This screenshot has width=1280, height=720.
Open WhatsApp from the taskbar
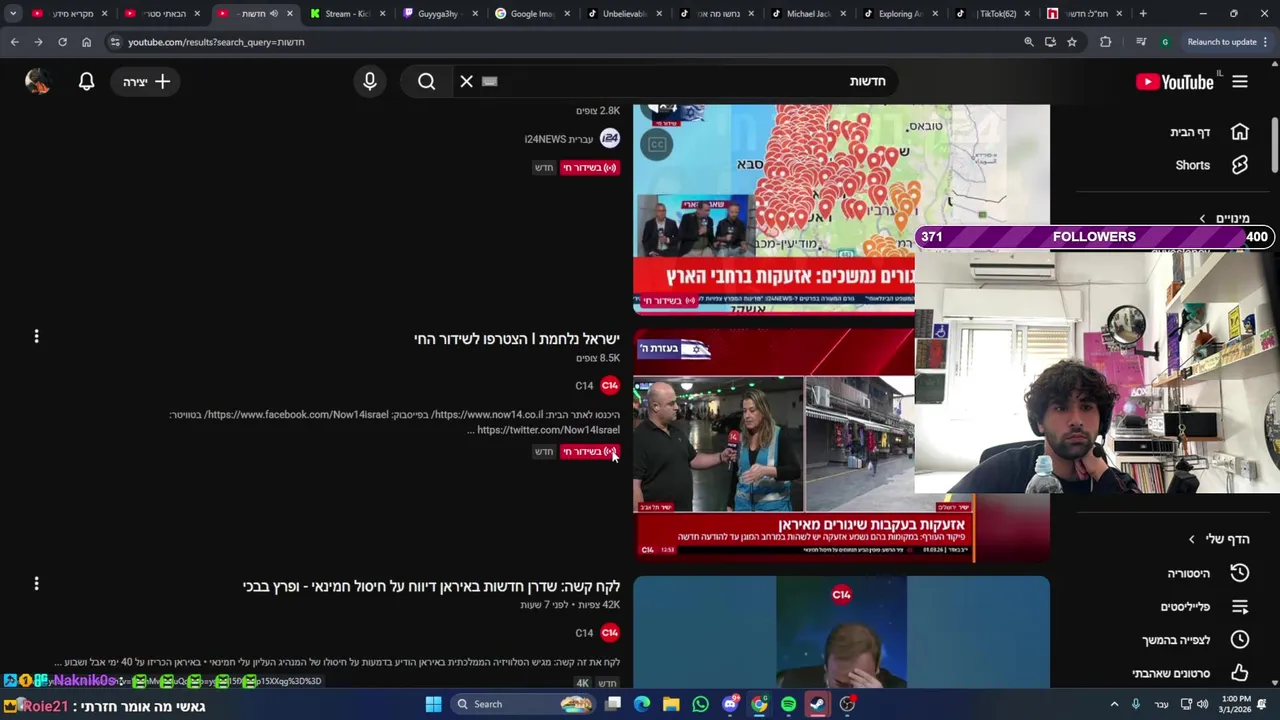700,704
